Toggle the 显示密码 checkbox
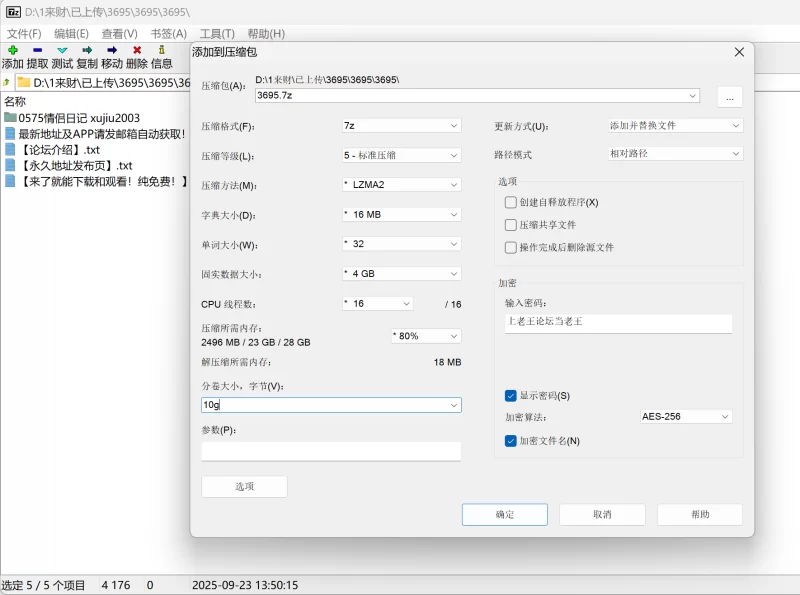Image resolution: width=800 pixels, height=595 pixels. 511,396
